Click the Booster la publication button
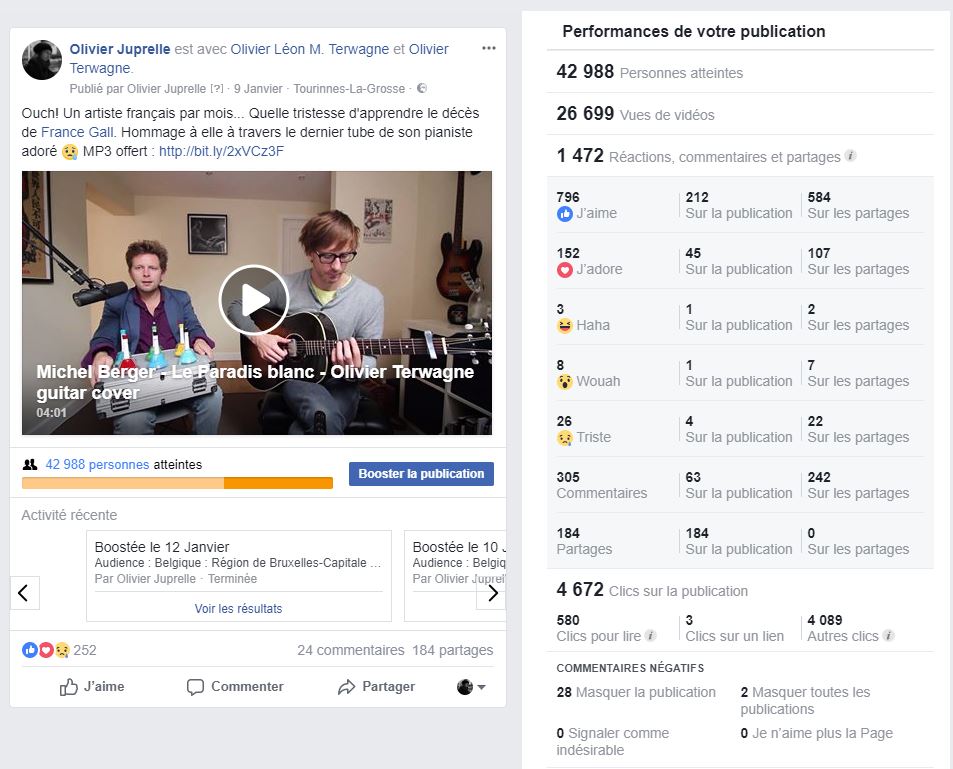The width and height of the screenshot is (953, 769). click(421, 474)
